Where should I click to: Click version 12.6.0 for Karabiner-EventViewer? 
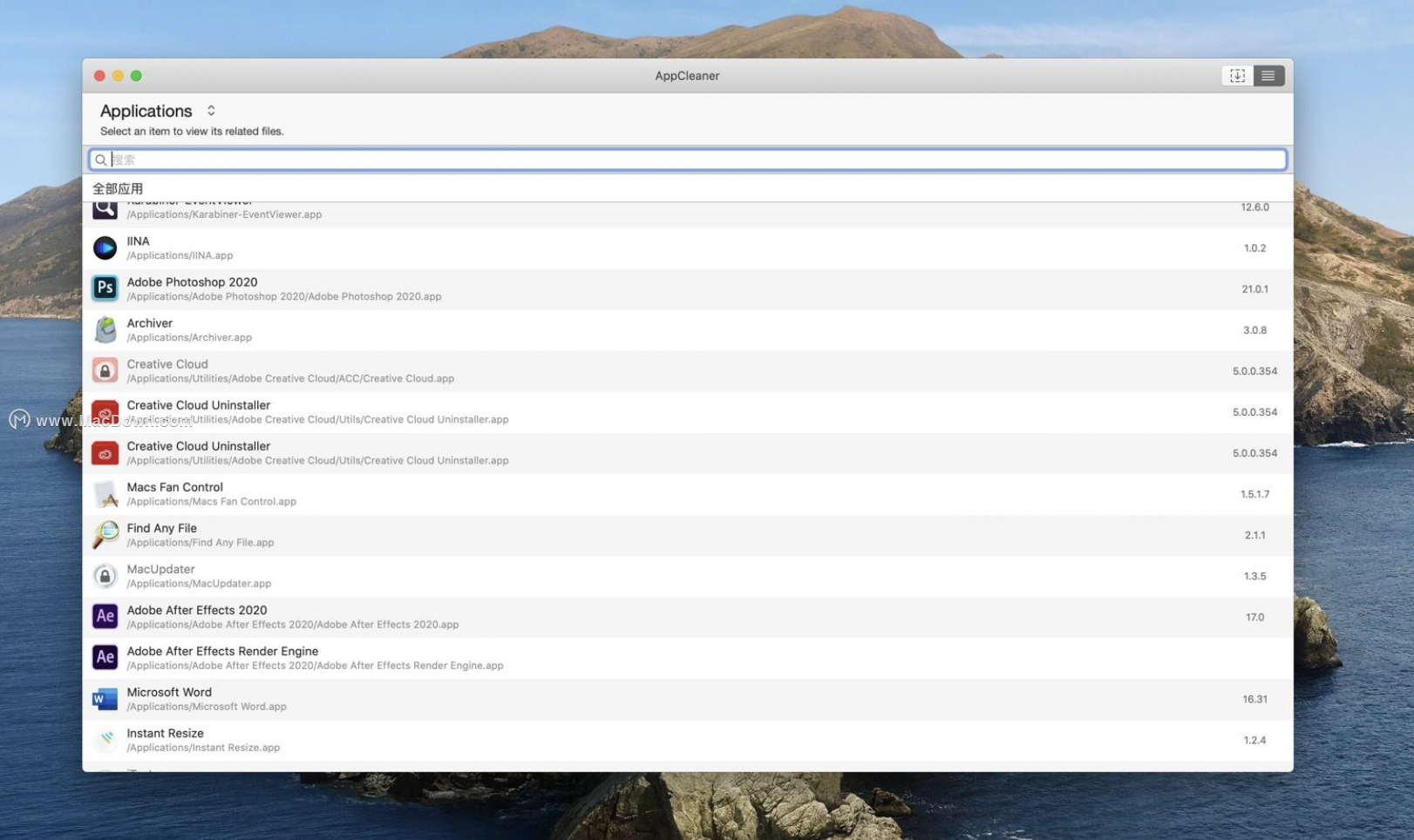click(1254, 207)
